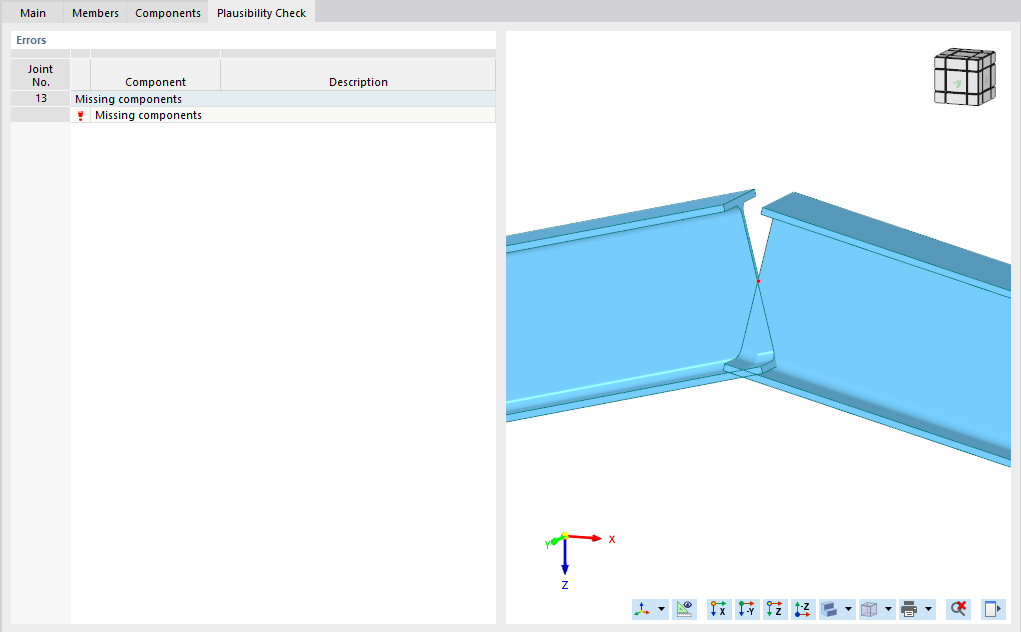
Task: Toggle dimension display with ruler icon
Action: pos(684,608)
